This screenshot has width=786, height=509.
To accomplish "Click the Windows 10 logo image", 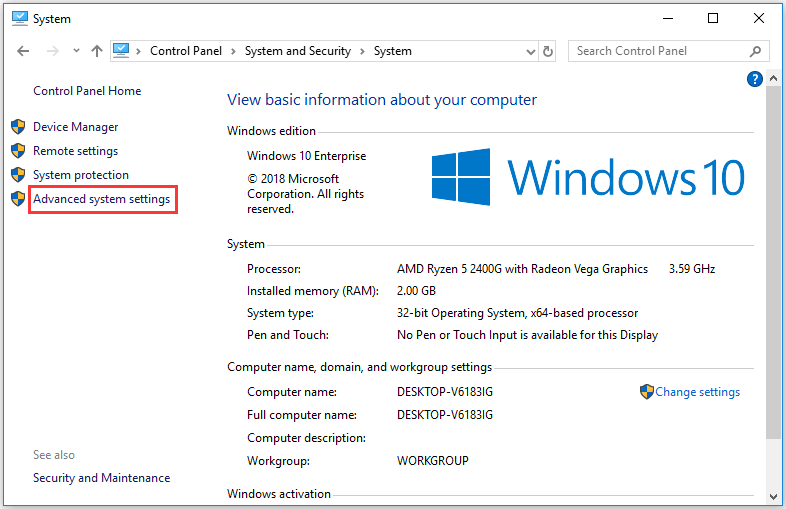I will click(587, 177).
